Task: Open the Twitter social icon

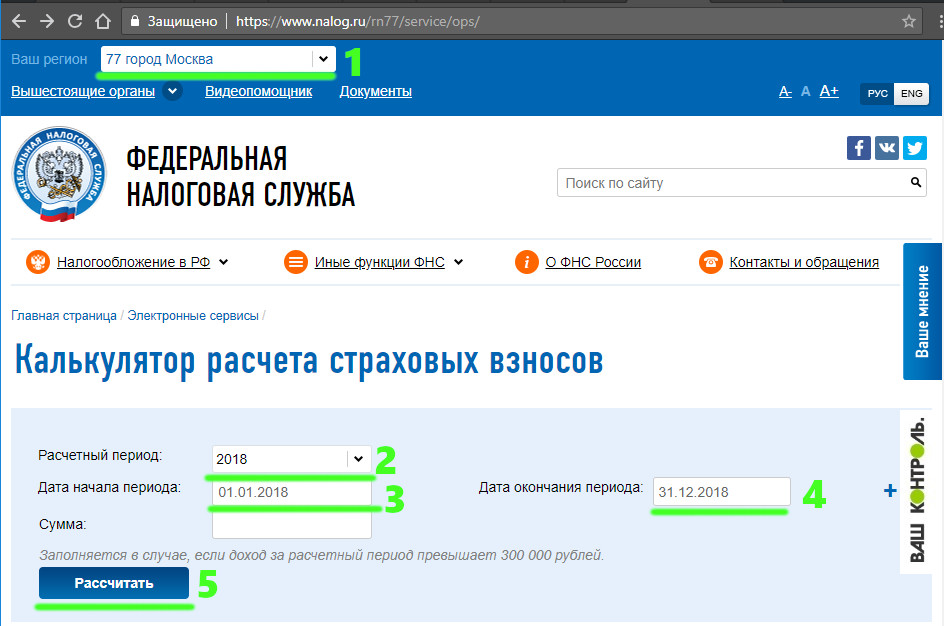Action: [x=914, y=148]
